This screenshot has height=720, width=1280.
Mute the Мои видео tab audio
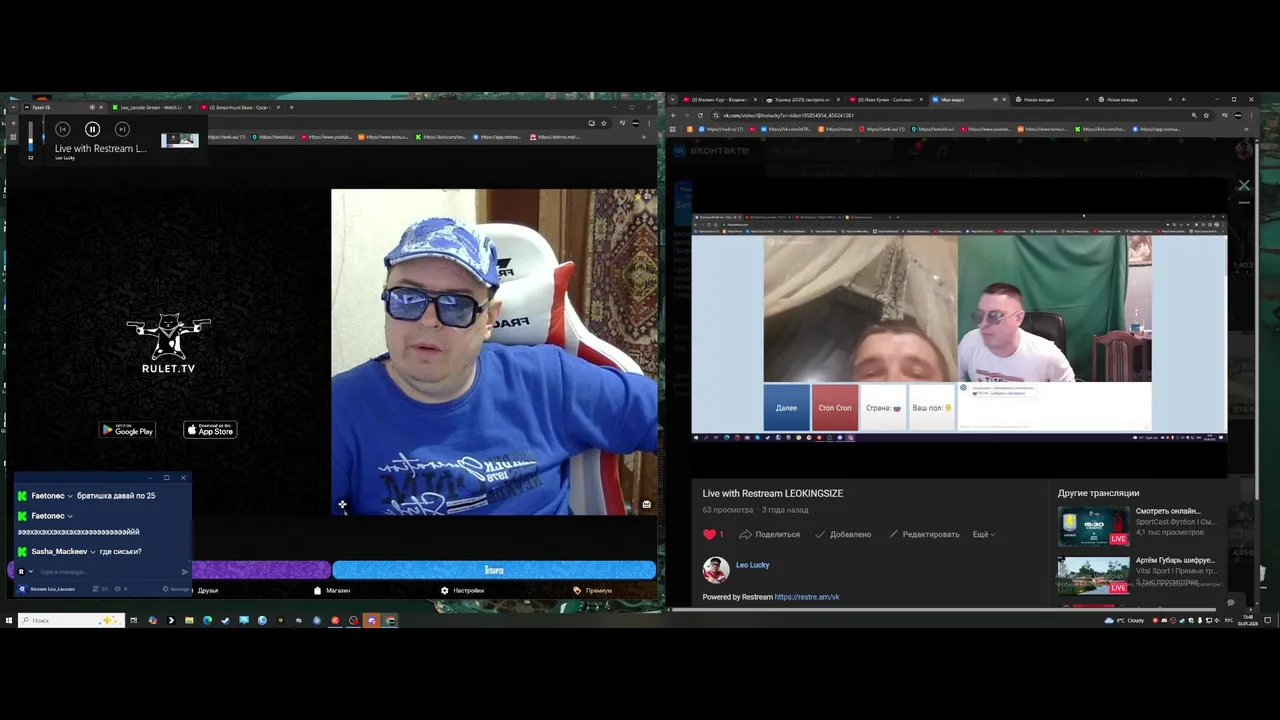[994, 99]
